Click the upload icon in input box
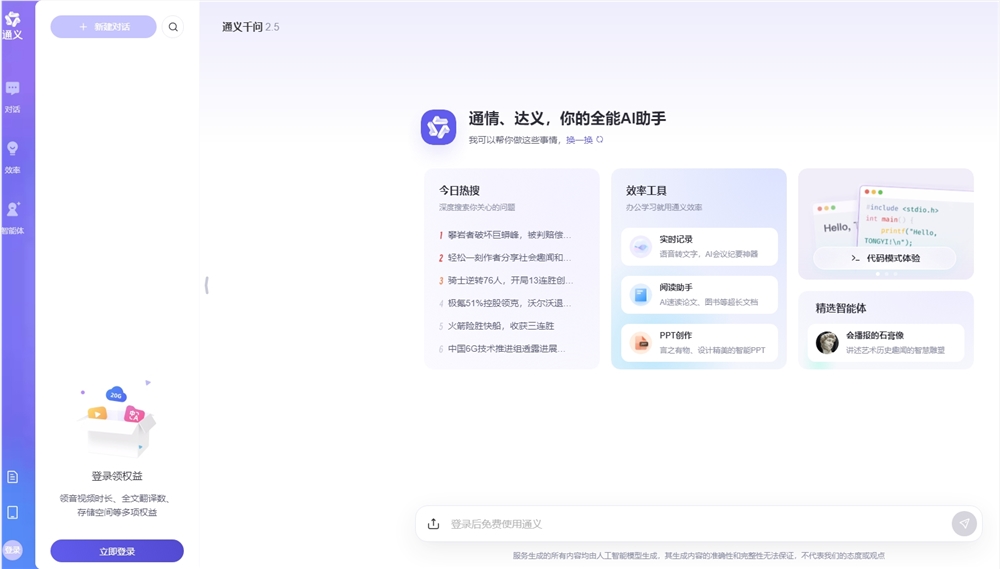The image size is (1000, 569). (433, 524)
